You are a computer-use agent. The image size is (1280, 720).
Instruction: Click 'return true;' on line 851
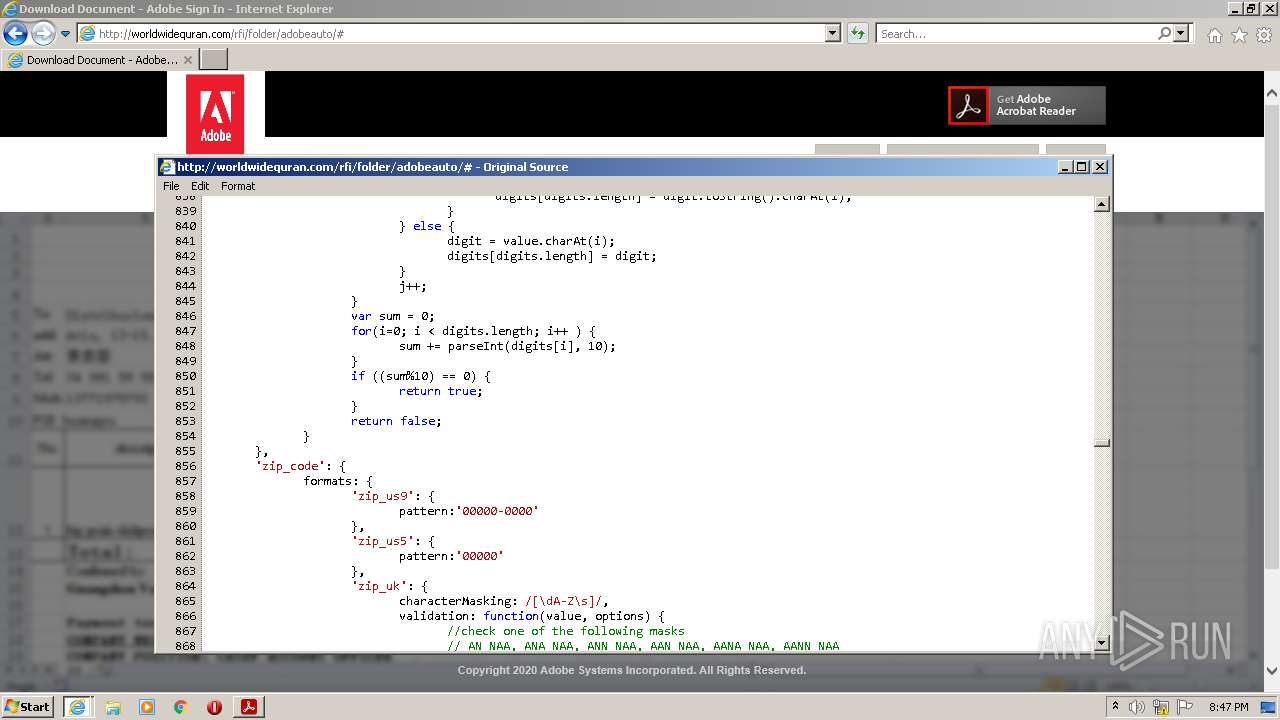pos(441,391)
